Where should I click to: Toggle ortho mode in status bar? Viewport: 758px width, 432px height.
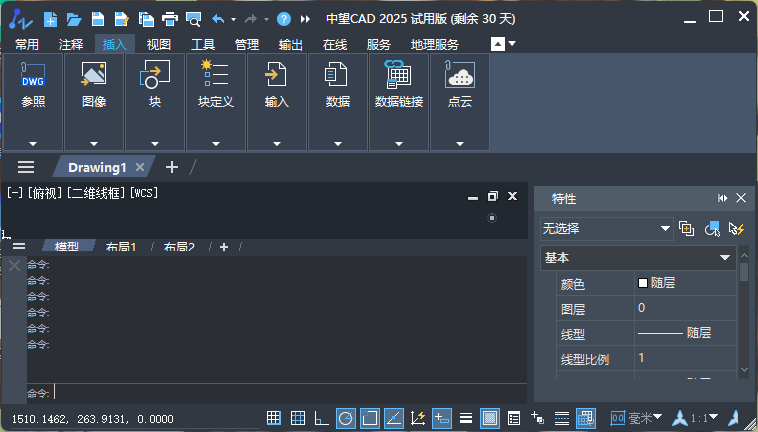pos(321,418)
